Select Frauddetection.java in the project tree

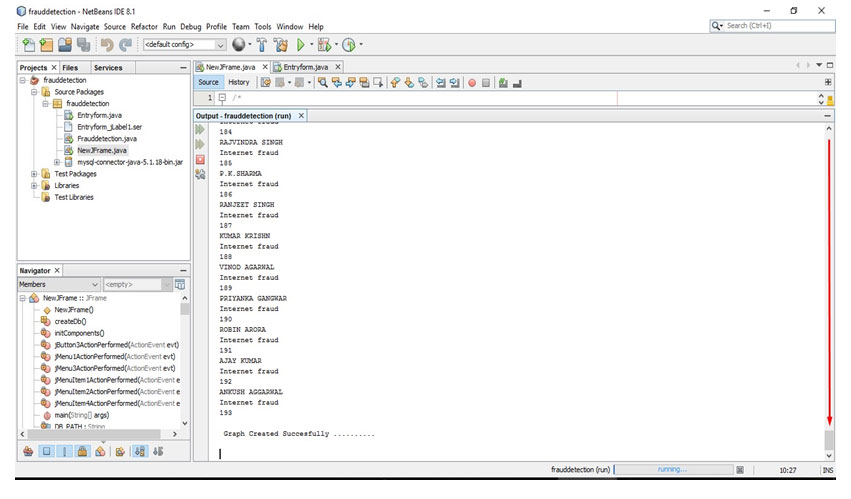point(106,139)
